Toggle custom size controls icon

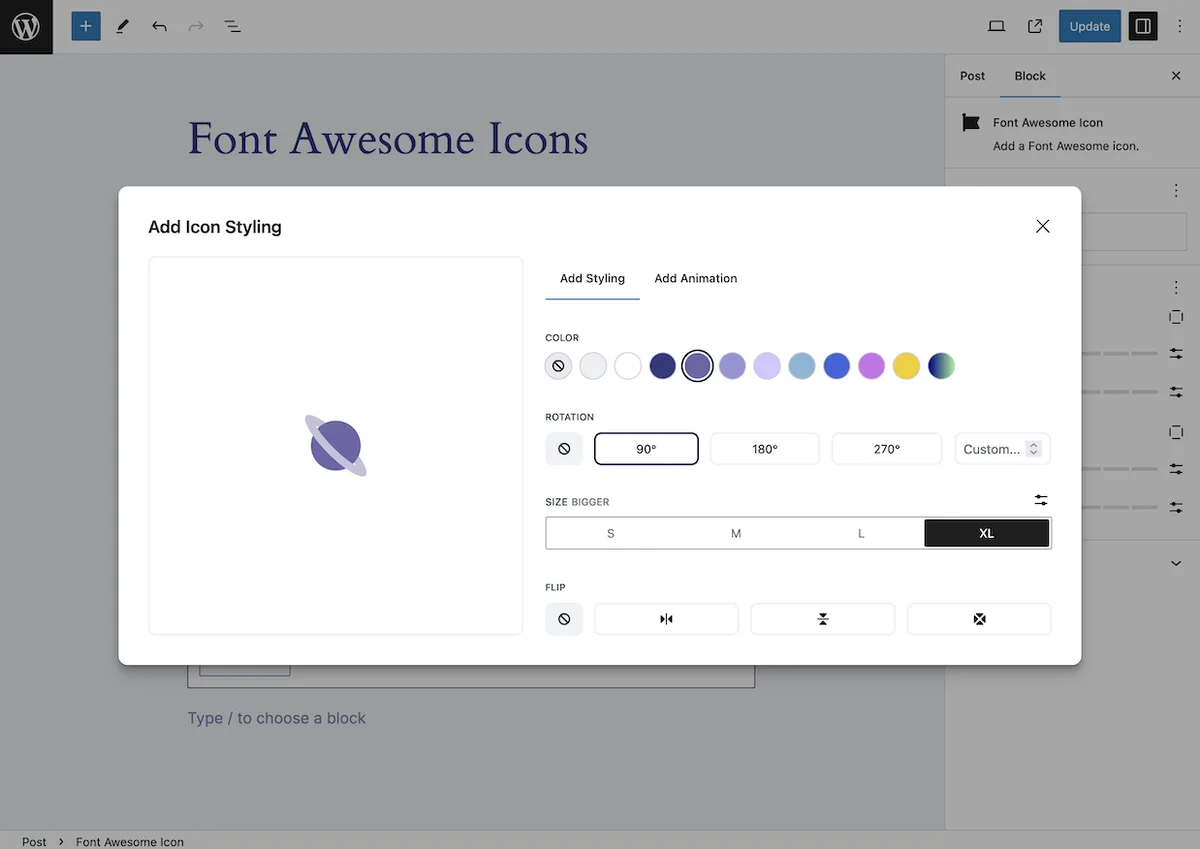coord(1041,500)
